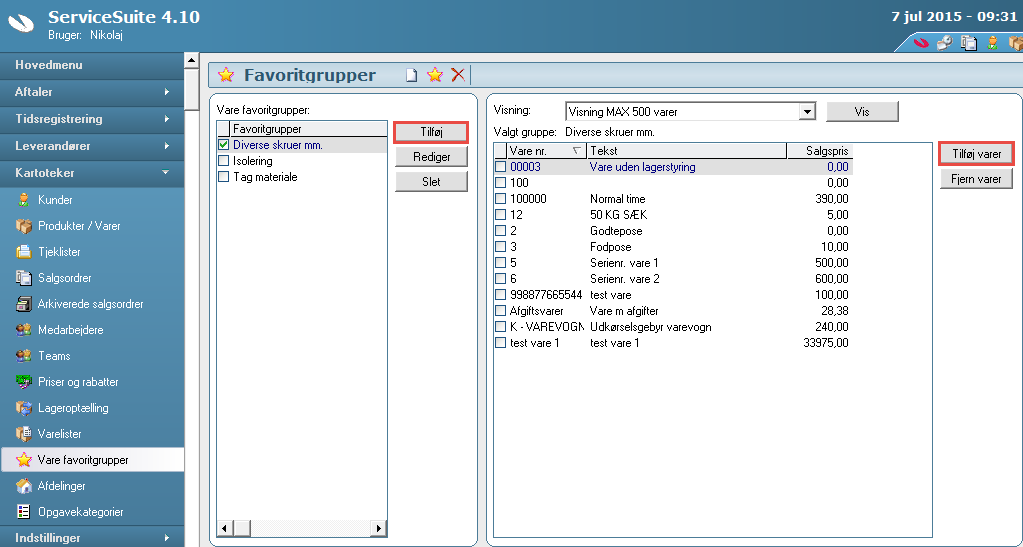The image size is (1023, 547).
Task: Click the Varelister icon in sidebar
Action: [23, 434]
